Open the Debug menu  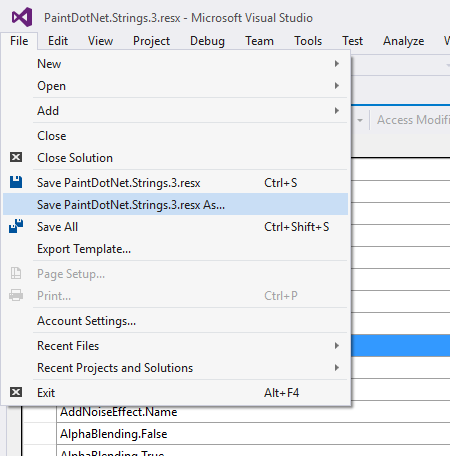click(x=207, y=41)
